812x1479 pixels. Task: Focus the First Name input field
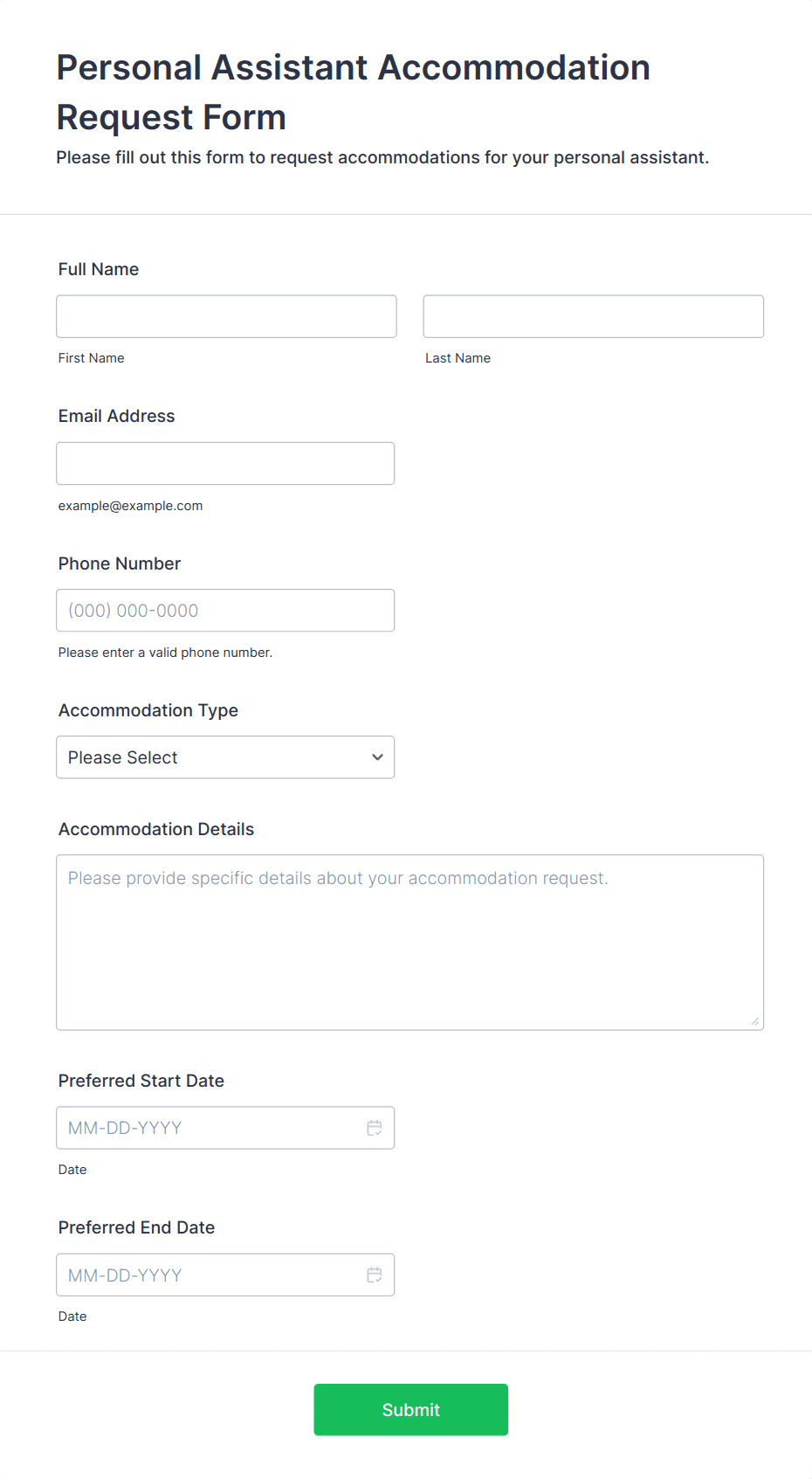[226, 316]
